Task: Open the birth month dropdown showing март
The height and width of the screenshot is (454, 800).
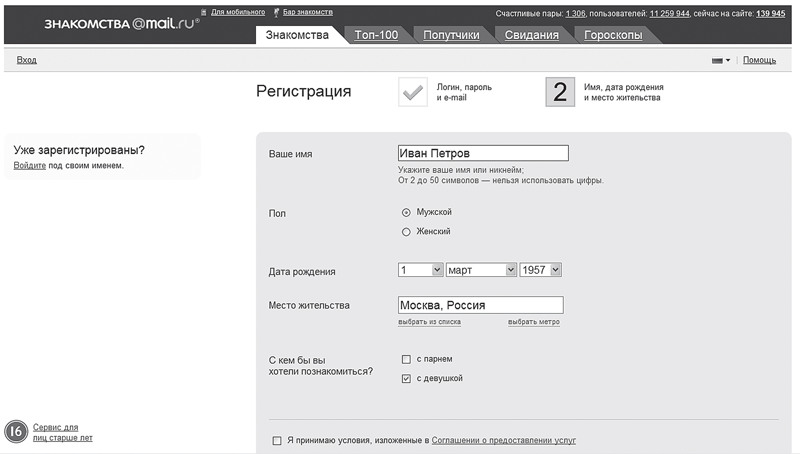Action: [x=481, y=270]
